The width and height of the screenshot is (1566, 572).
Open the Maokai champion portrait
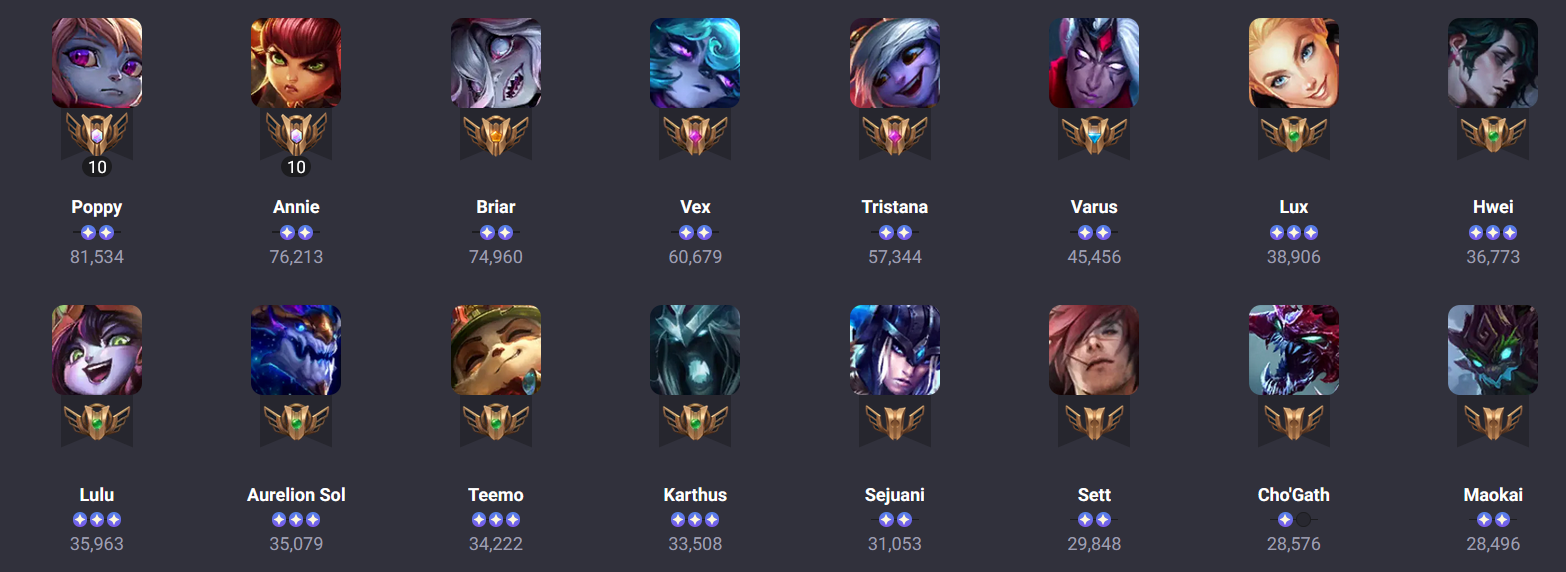1493,350
